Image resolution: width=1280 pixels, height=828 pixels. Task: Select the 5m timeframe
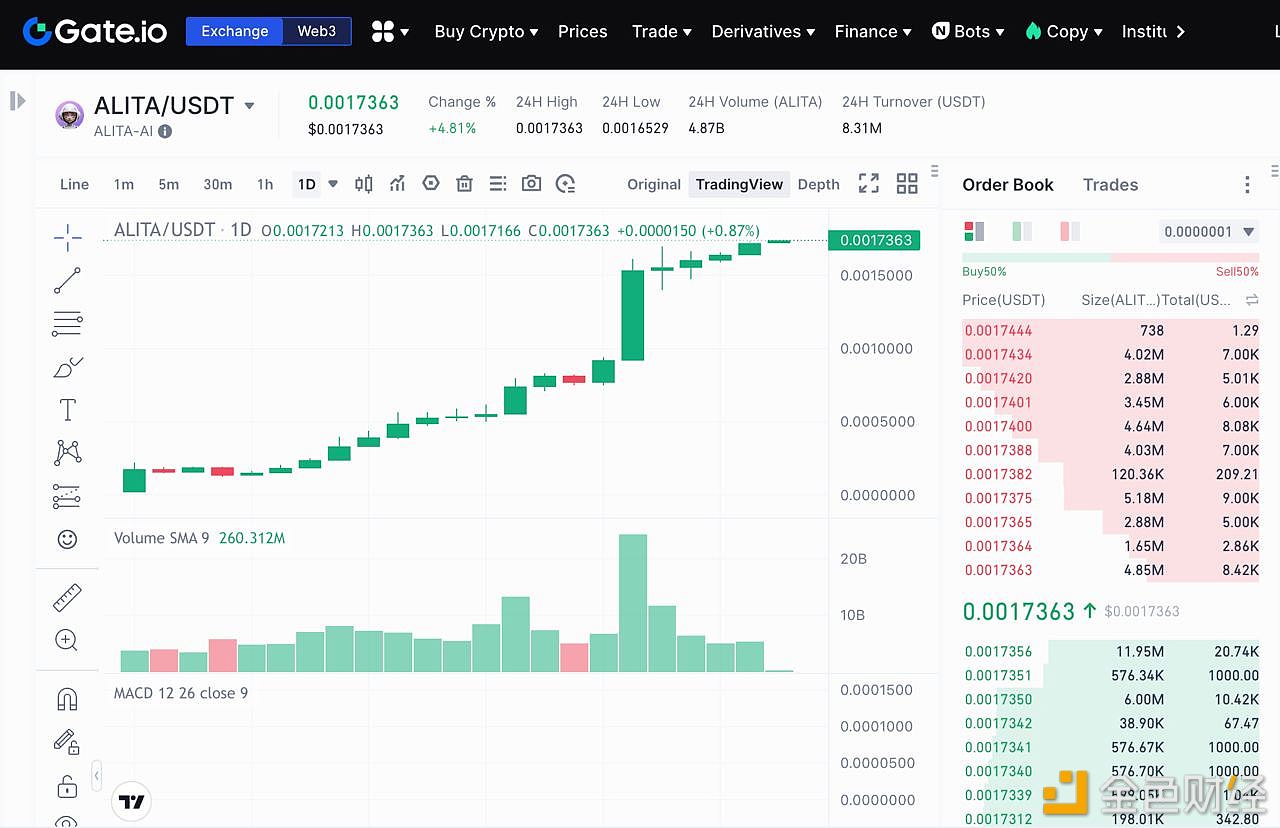pos(168,184)
